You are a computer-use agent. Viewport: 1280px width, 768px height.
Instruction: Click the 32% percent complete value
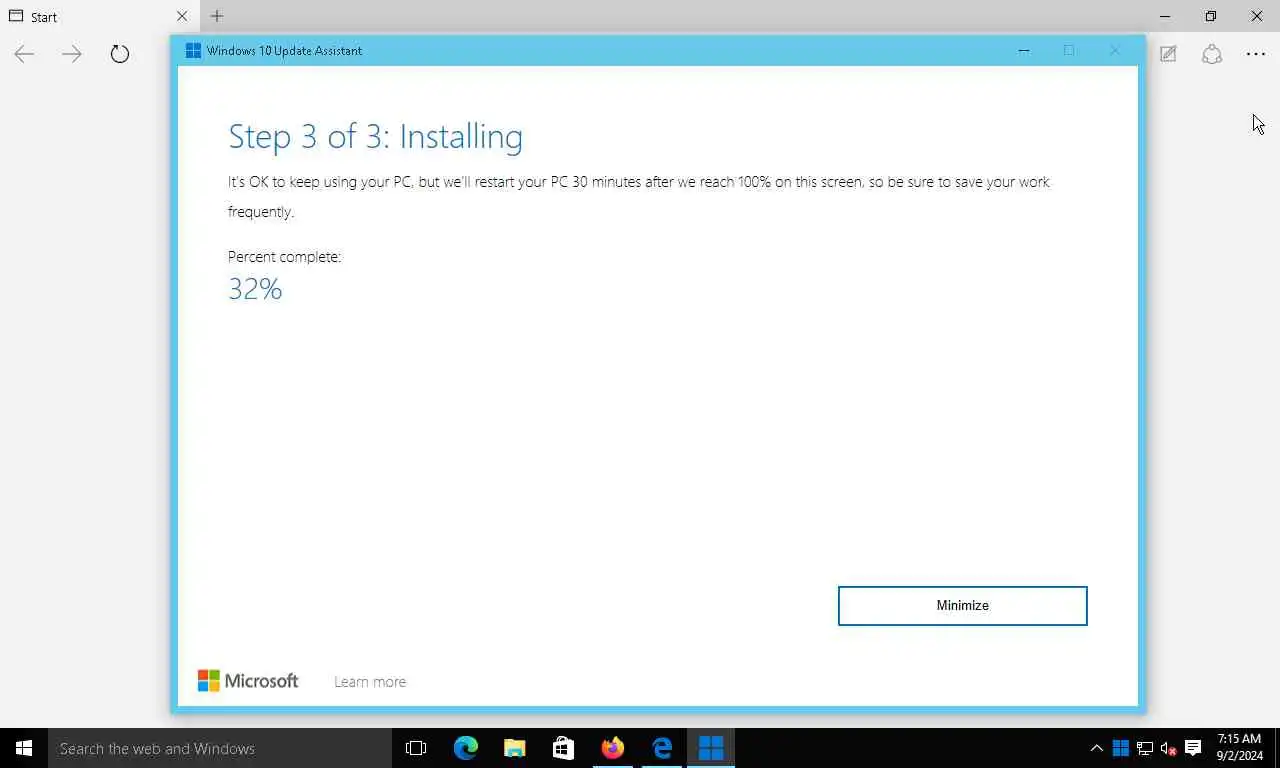coord(255,289)
